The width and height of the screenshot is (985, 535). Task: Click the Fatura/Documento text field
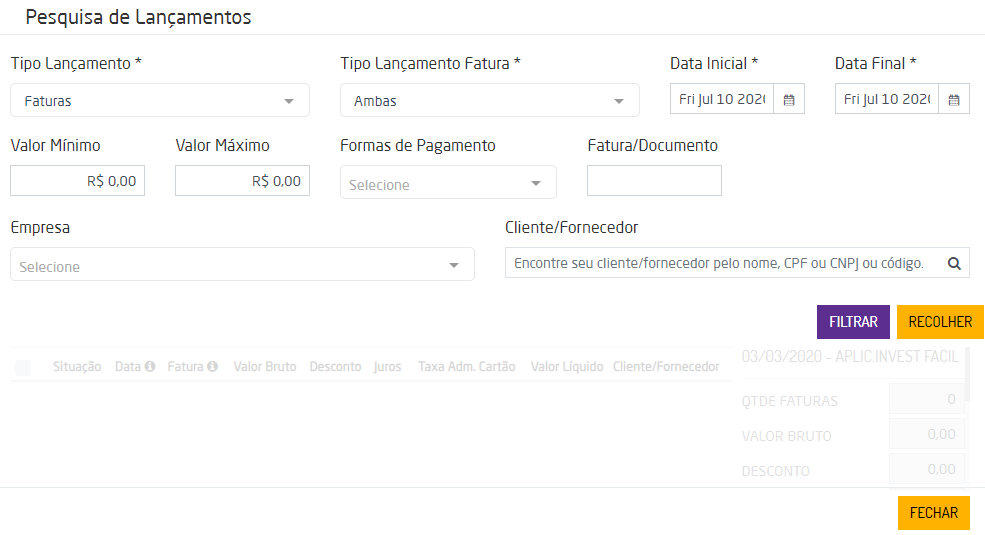click(654, 181)
